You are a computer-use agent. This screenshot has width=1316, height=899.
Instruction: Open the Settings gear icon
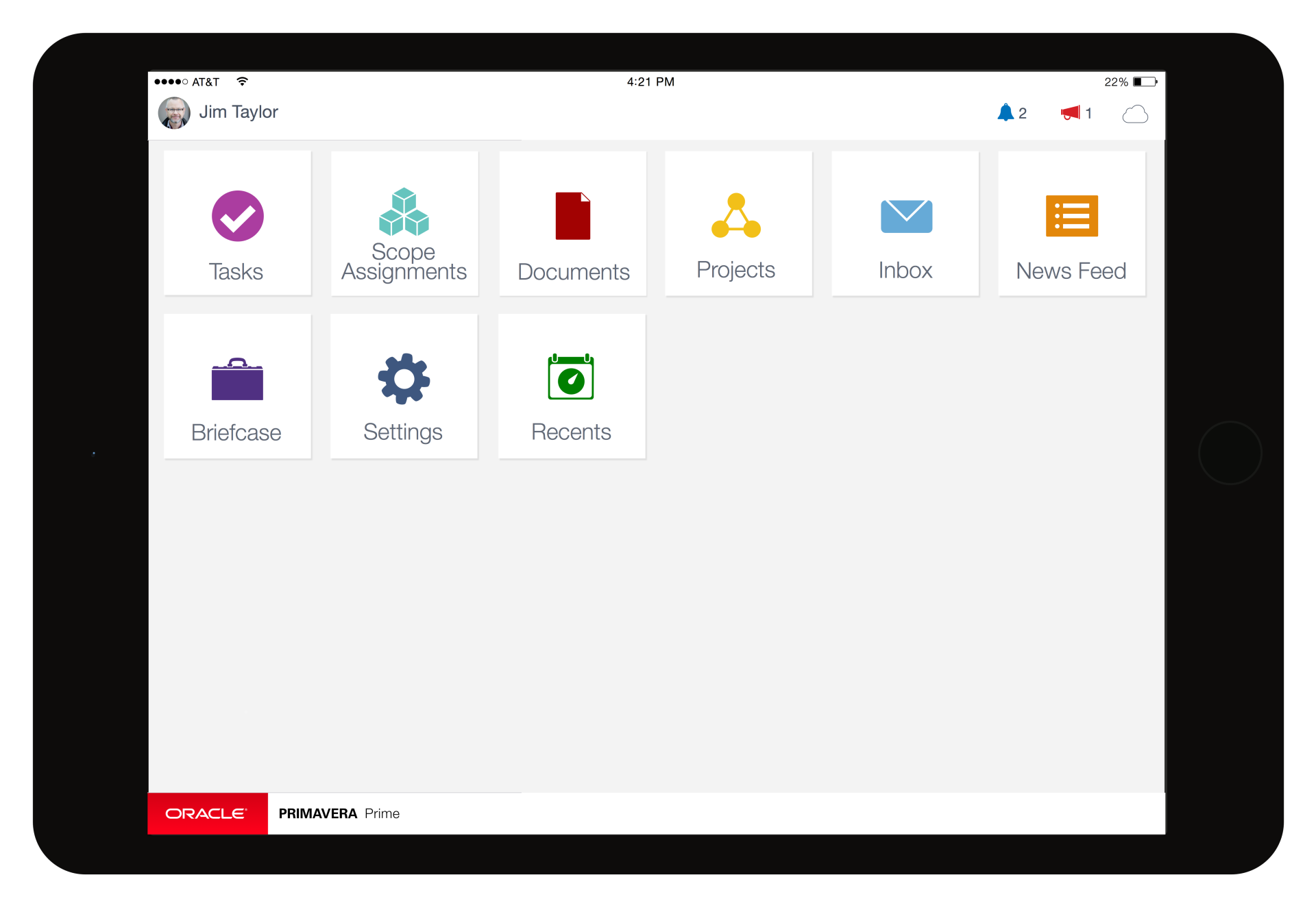(404, 379)
